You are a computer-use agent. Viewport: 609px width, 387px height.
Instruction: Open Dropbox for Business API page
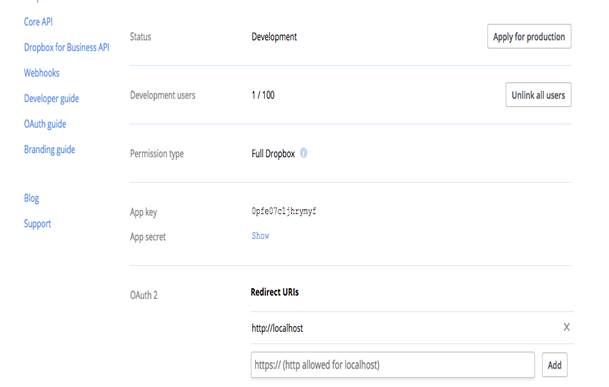click(x=66, y=47)
